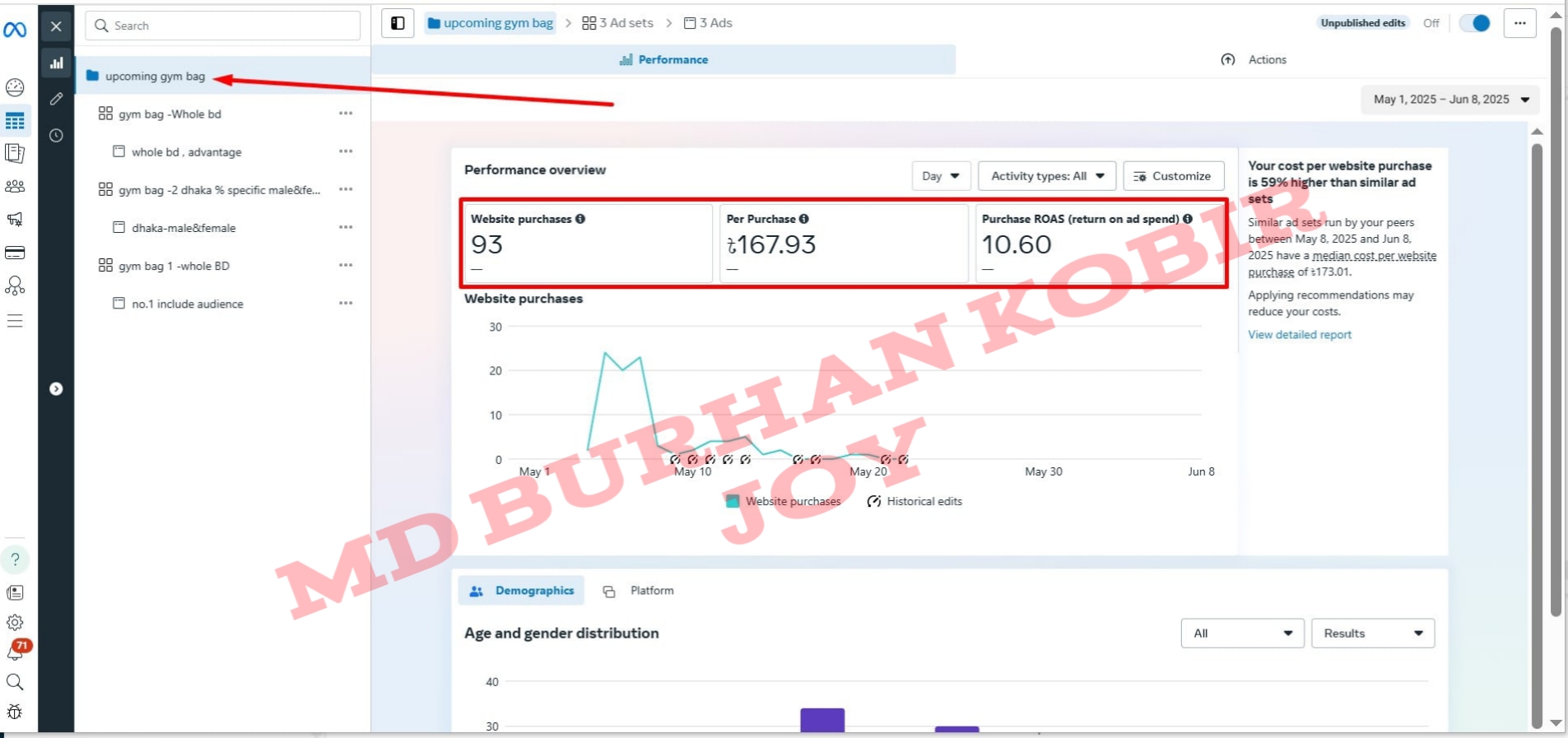This screenshot has width=1568, height=738.
Task: Open the Activity types: All dropdown
Action: tap(1046, 176)
